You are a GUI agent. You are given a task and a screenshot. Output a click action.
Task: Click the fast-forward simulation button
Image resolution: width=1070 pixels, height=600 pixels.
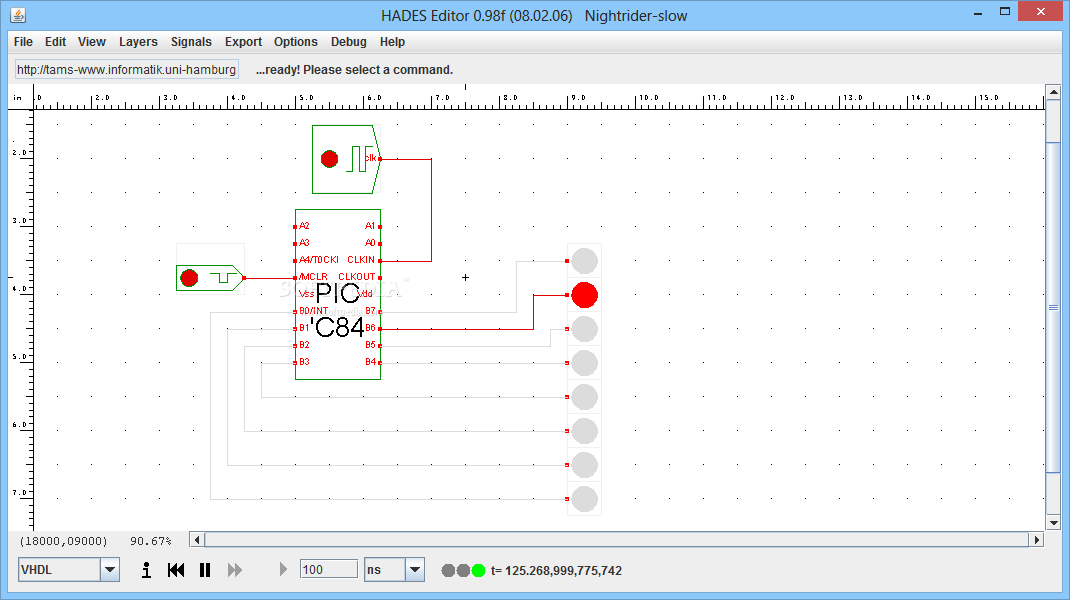[x=235, y=570]
